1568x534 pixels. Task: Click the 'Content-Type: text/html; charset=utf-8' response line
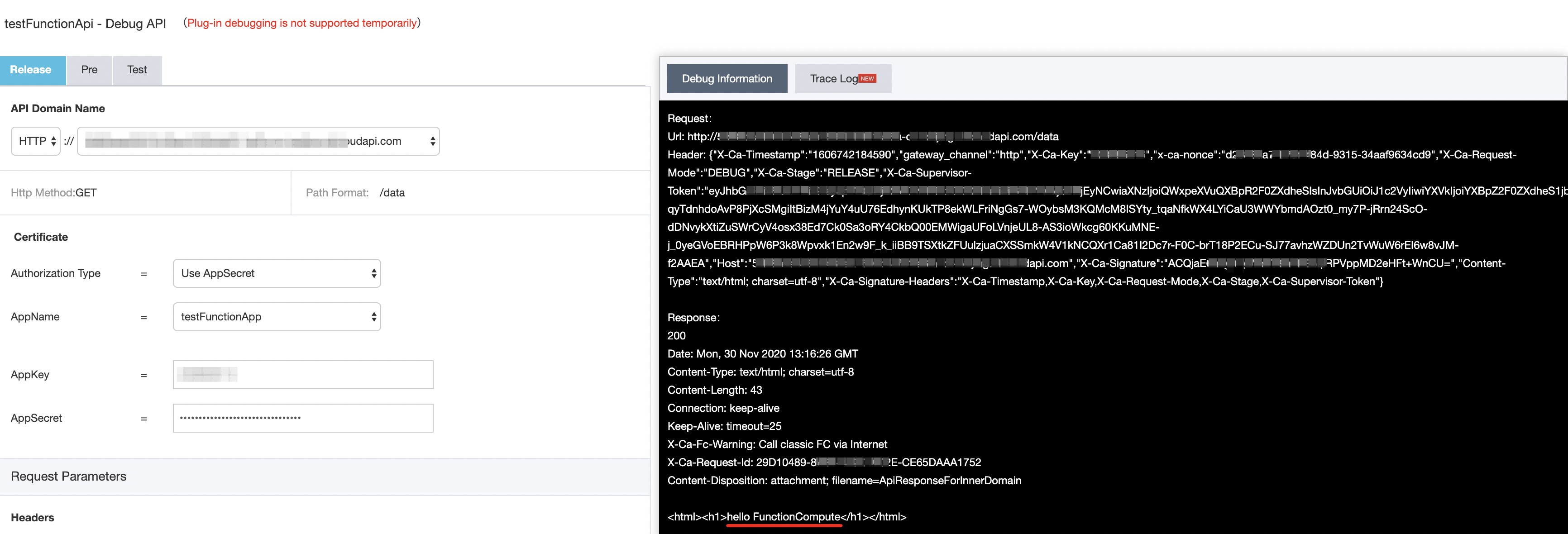[761, 372]
